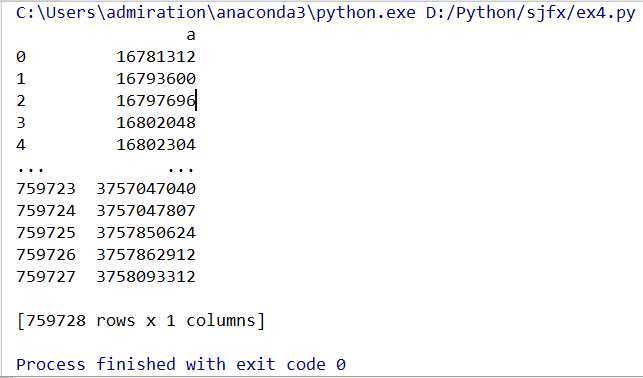Click value 3757862912 in row 759726
The height and width of the screenshot is (378, 643).
(x=146, y=255)
